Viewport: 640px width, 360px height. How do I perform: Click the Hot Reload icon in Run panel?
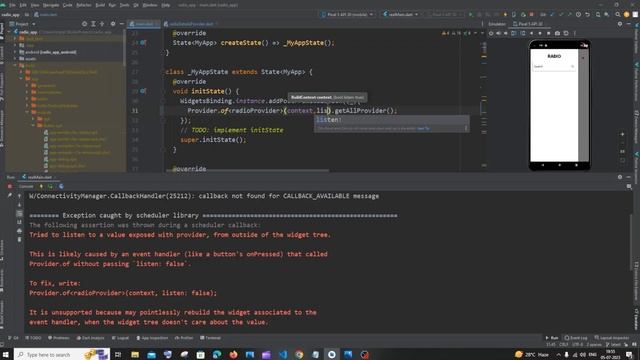[41, 187]
